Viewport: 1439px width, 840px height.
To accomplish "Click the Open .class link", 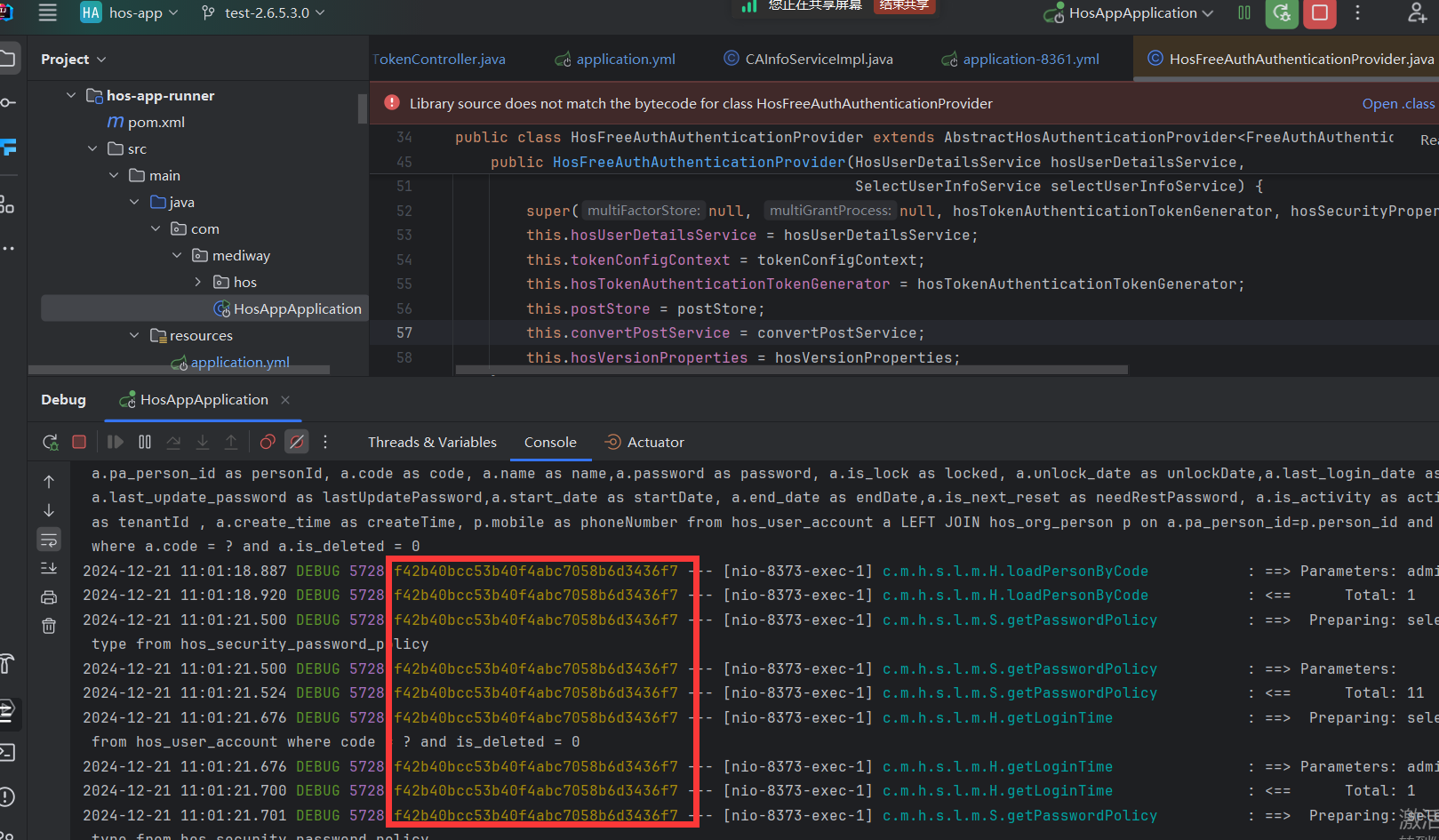I will (1398, 104).
